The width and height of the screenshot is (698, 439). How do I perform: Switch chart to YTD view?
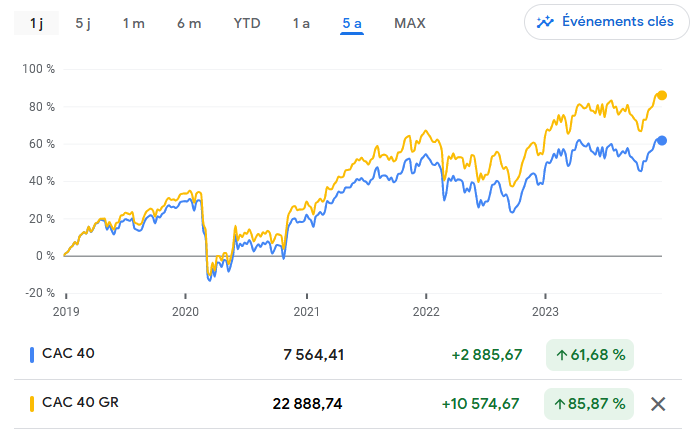(246, 22)
